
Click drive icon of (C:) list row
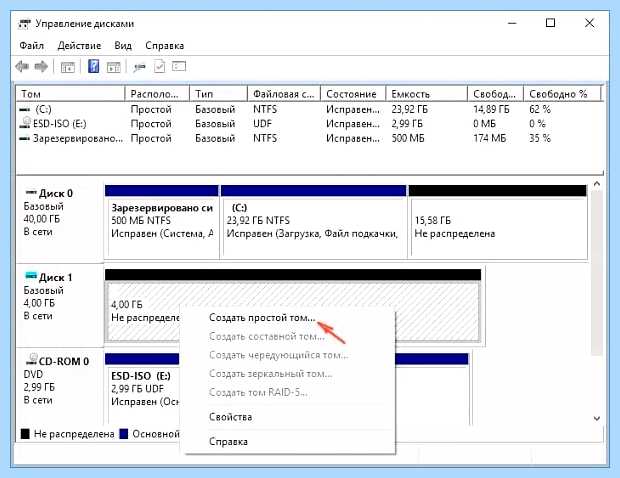(25, 110)
